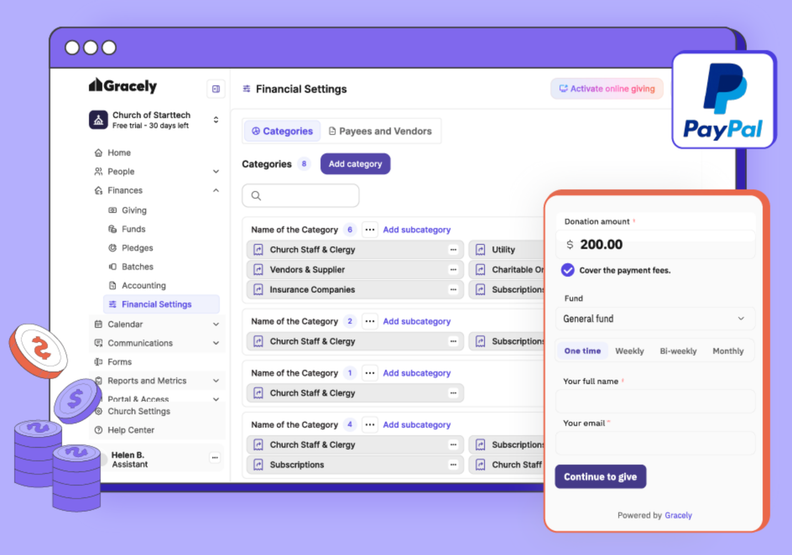Add subcategory to the 1-item category

click(417, 373)
